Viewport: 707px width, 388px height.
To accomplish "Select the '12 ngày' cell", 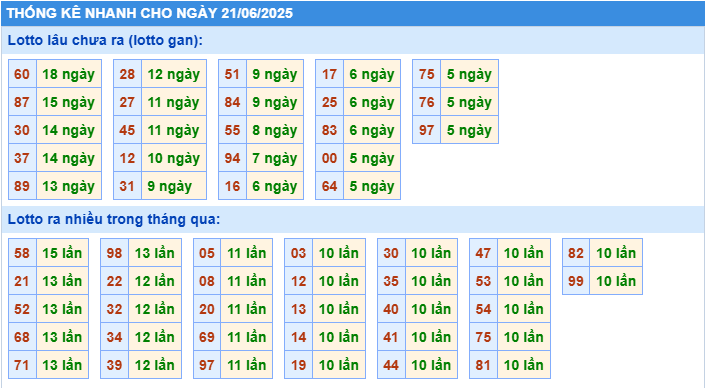I will click(x=174, y=74).
